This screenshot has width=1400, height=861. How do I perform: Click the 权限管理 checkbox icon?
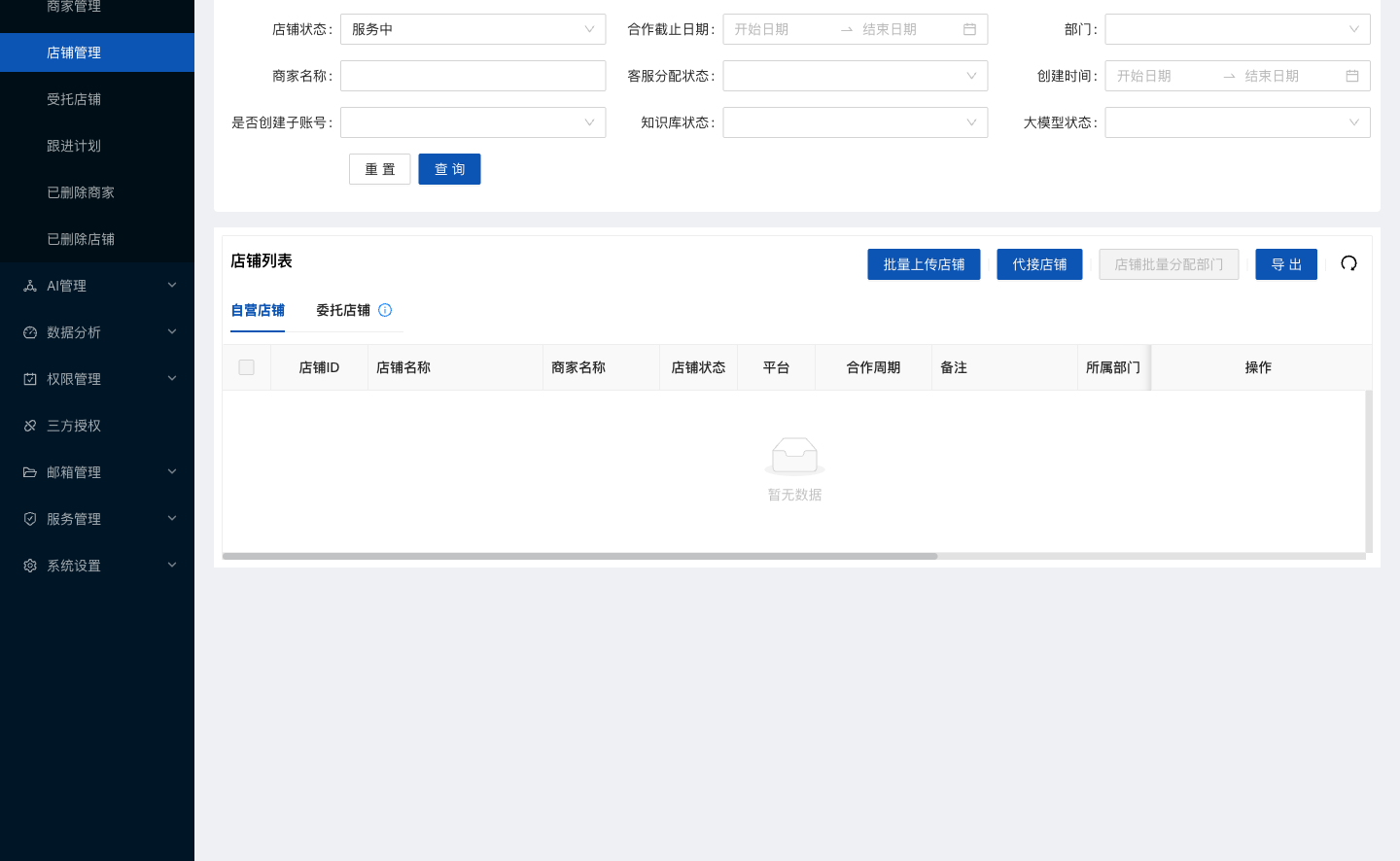30,379
